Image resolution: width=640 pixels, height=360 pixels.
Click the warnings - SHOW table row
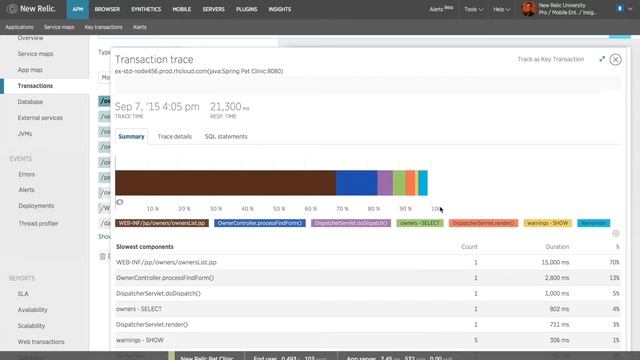point(368,340)
